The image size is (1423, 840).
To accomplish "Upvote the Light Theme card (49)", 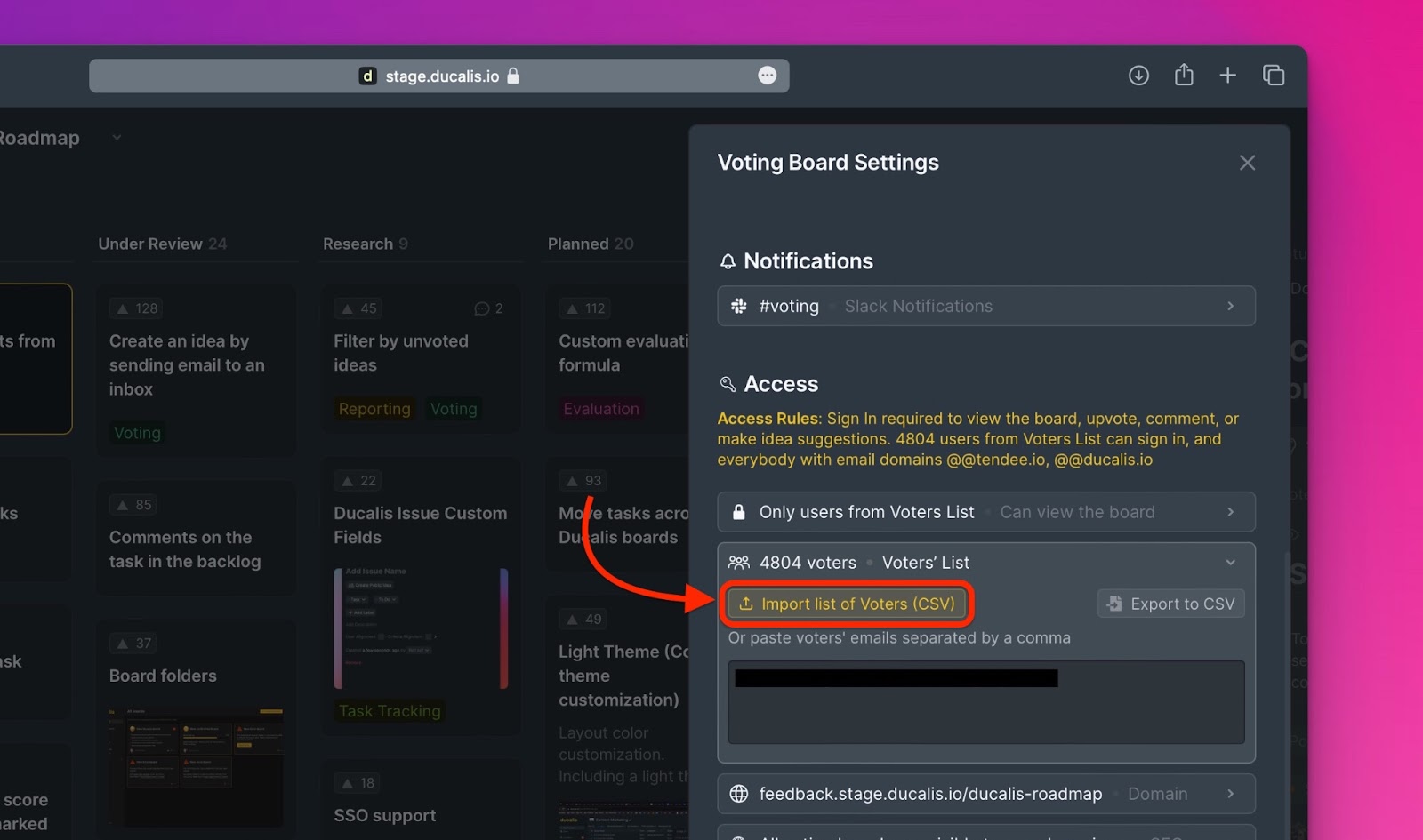I will tap(583, 620).
